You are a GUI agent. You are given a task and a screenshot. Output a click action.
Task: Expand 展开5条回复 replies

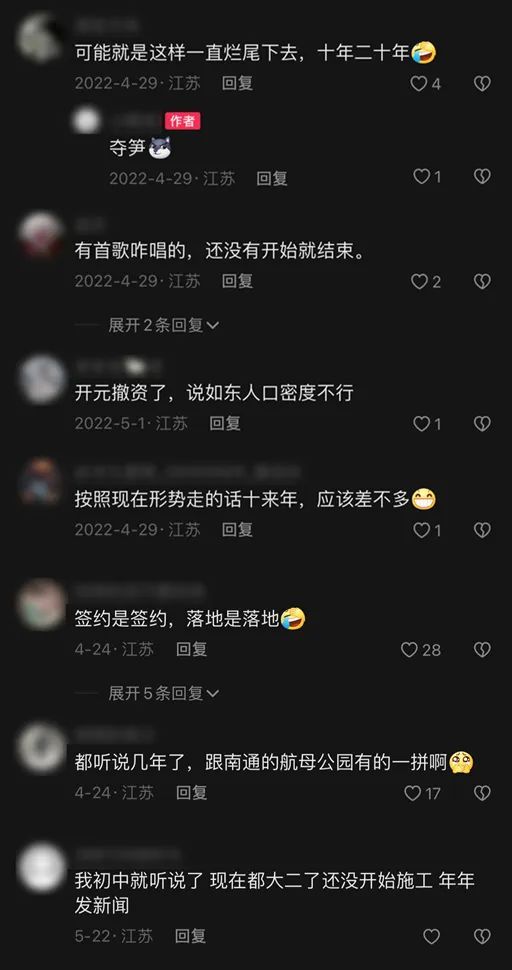pos(164,693)
